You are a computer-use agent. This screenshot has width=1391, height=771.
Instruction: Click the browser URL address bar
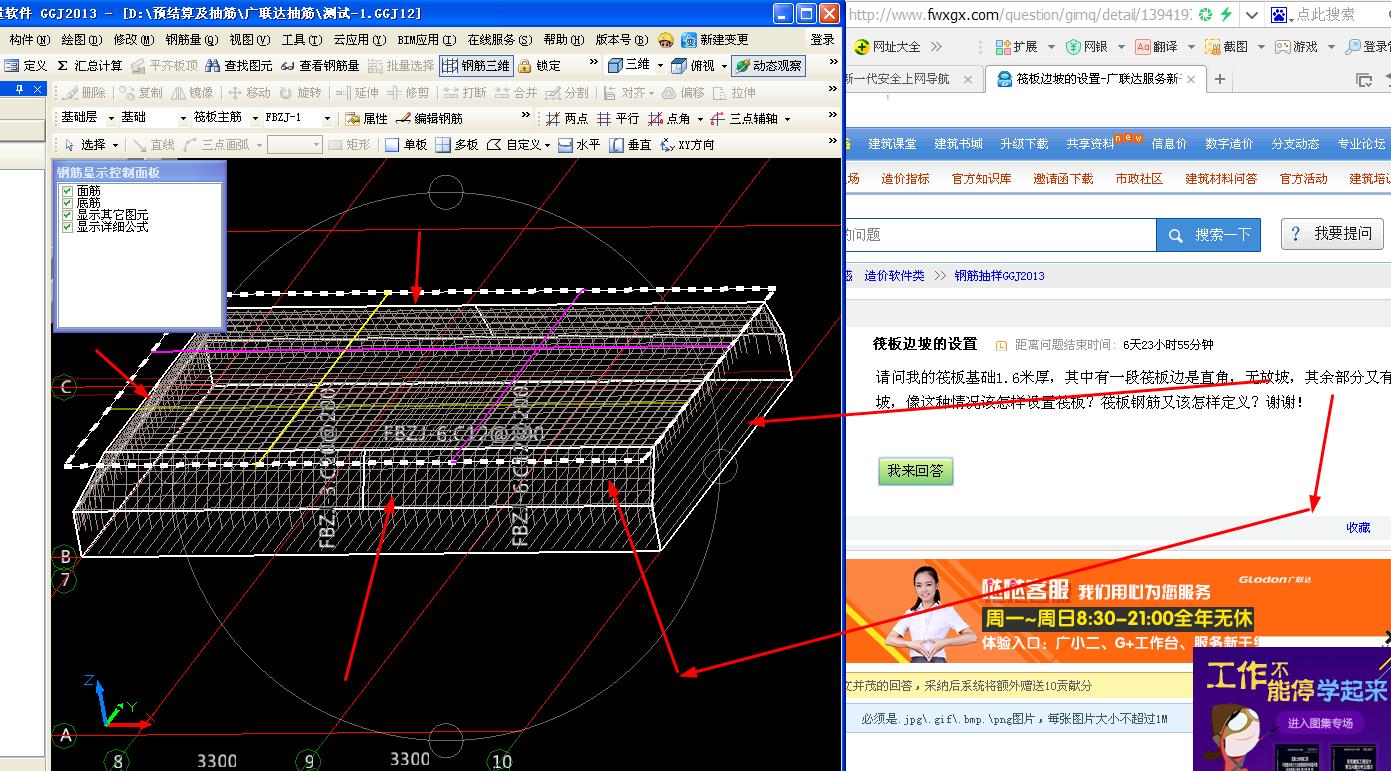tap(1020, 15)
